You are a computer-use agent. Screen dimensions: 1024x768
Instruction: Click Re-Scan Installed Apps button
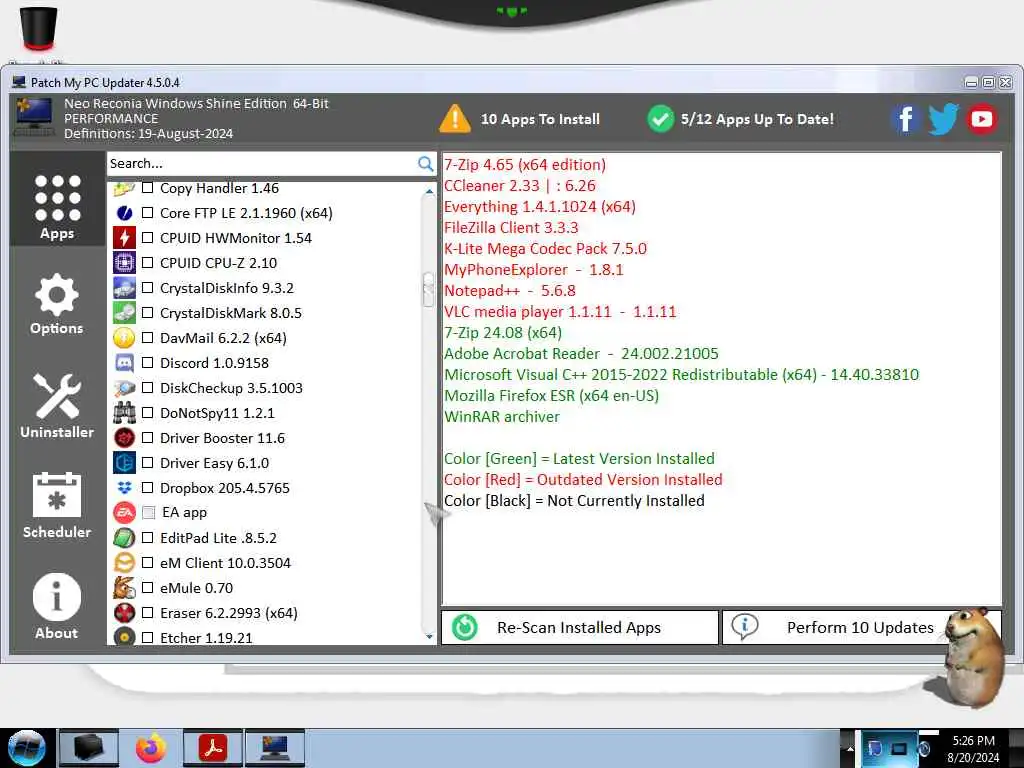coord(580,628)
